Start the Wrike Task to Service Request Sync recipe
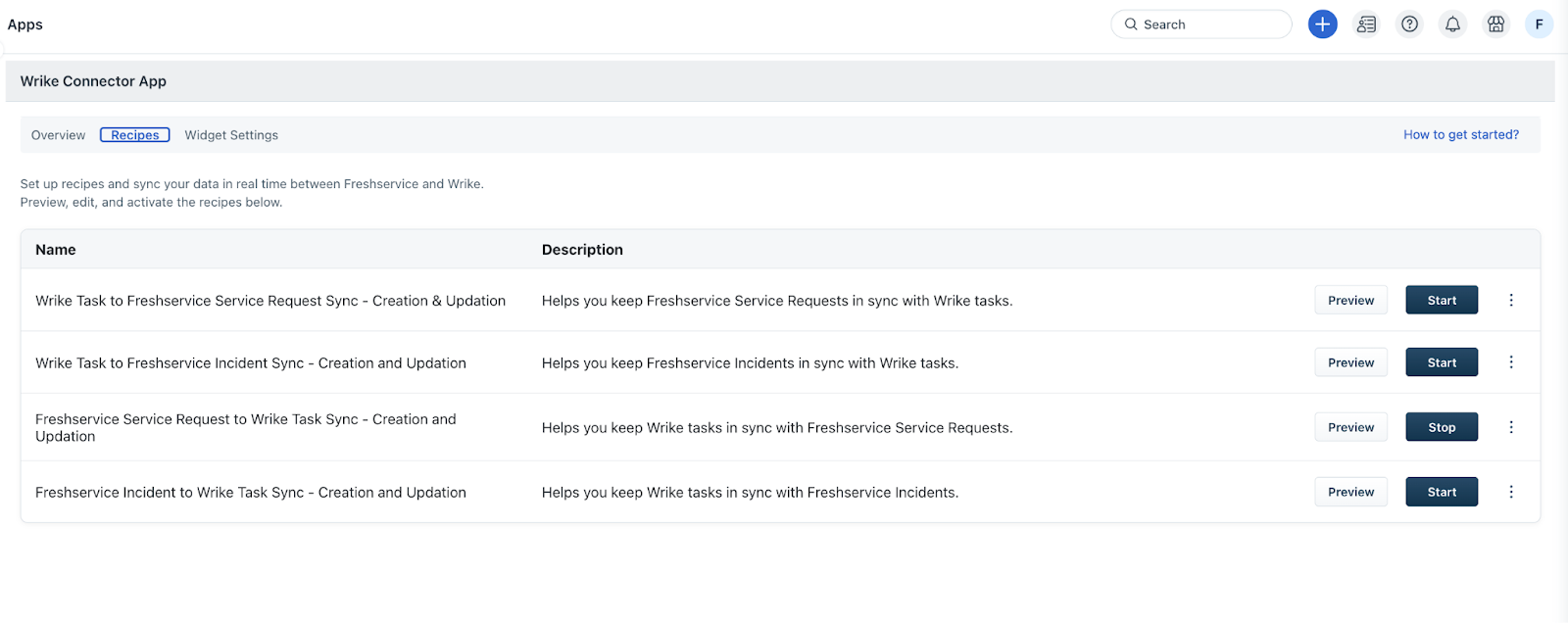This screenshot has height=623, width=1568. (x=1442, y=300)
